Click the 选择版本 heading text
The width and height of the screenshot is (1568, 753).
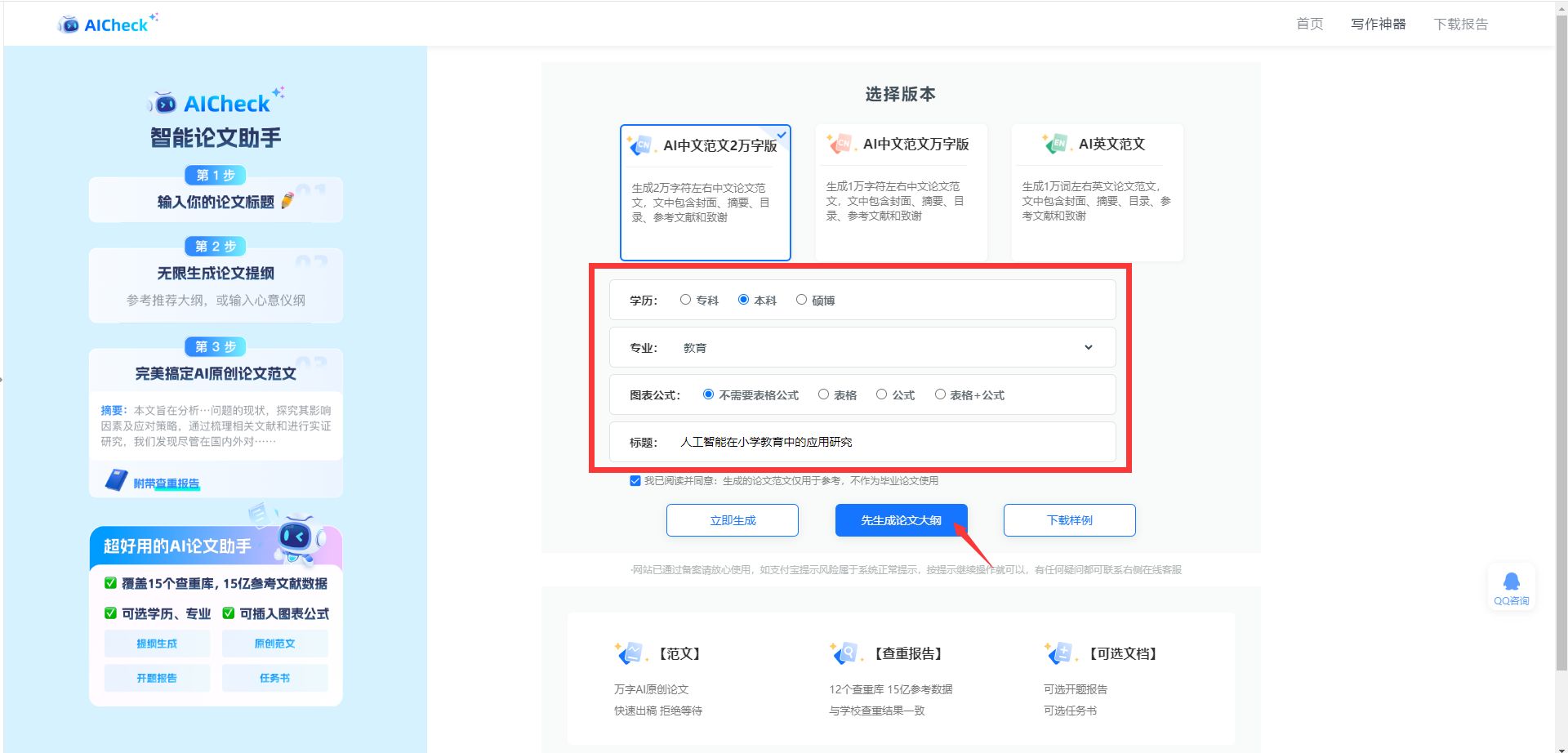tap(901, 94)
